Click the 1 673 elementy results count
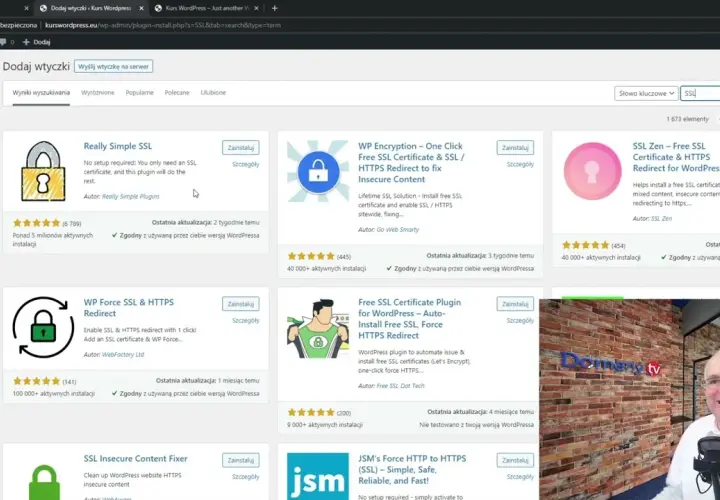The image size is (720, 500). (688, 119)
